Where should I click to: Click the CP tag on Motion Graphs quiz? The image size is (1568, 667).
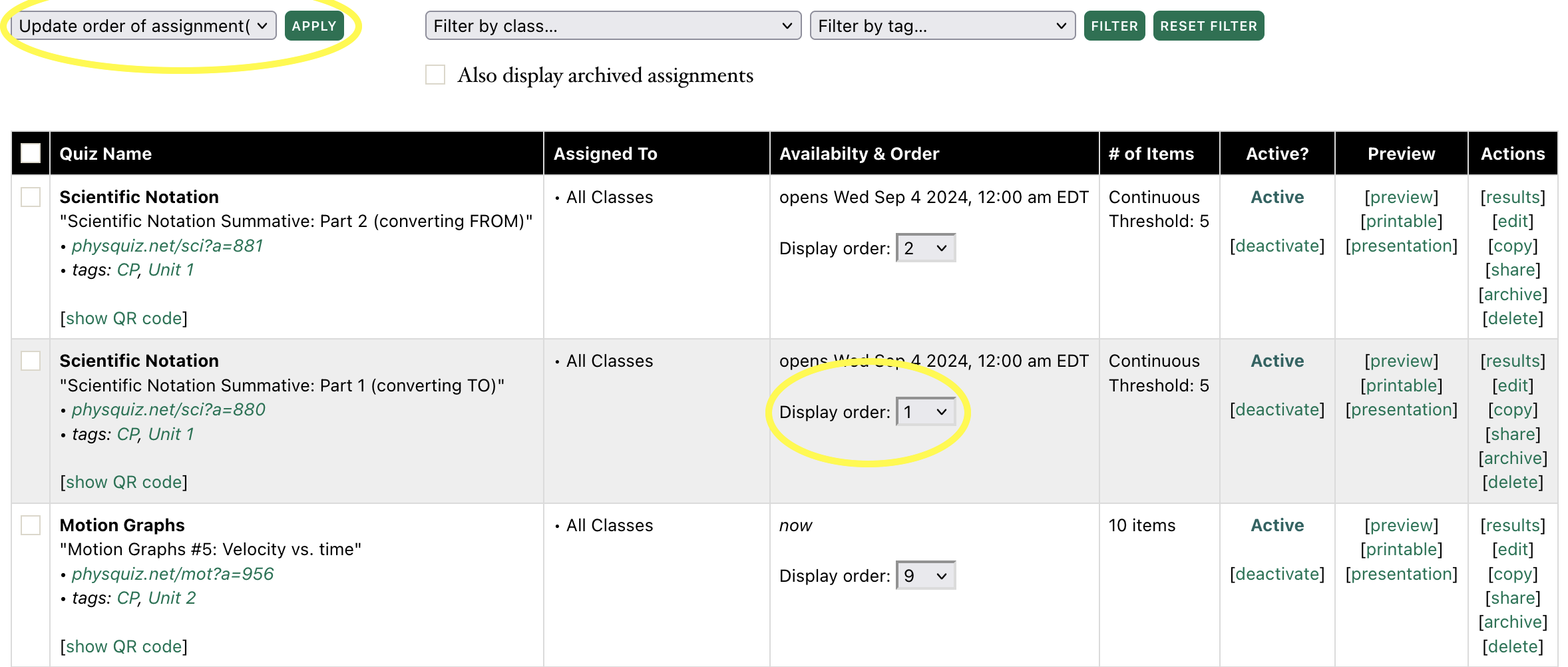128,598
